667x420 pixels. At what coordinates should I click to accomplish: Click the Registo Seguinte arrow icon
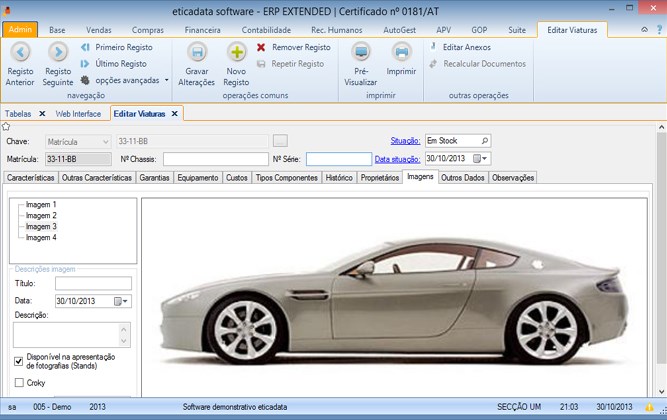[x=58, y=51]
